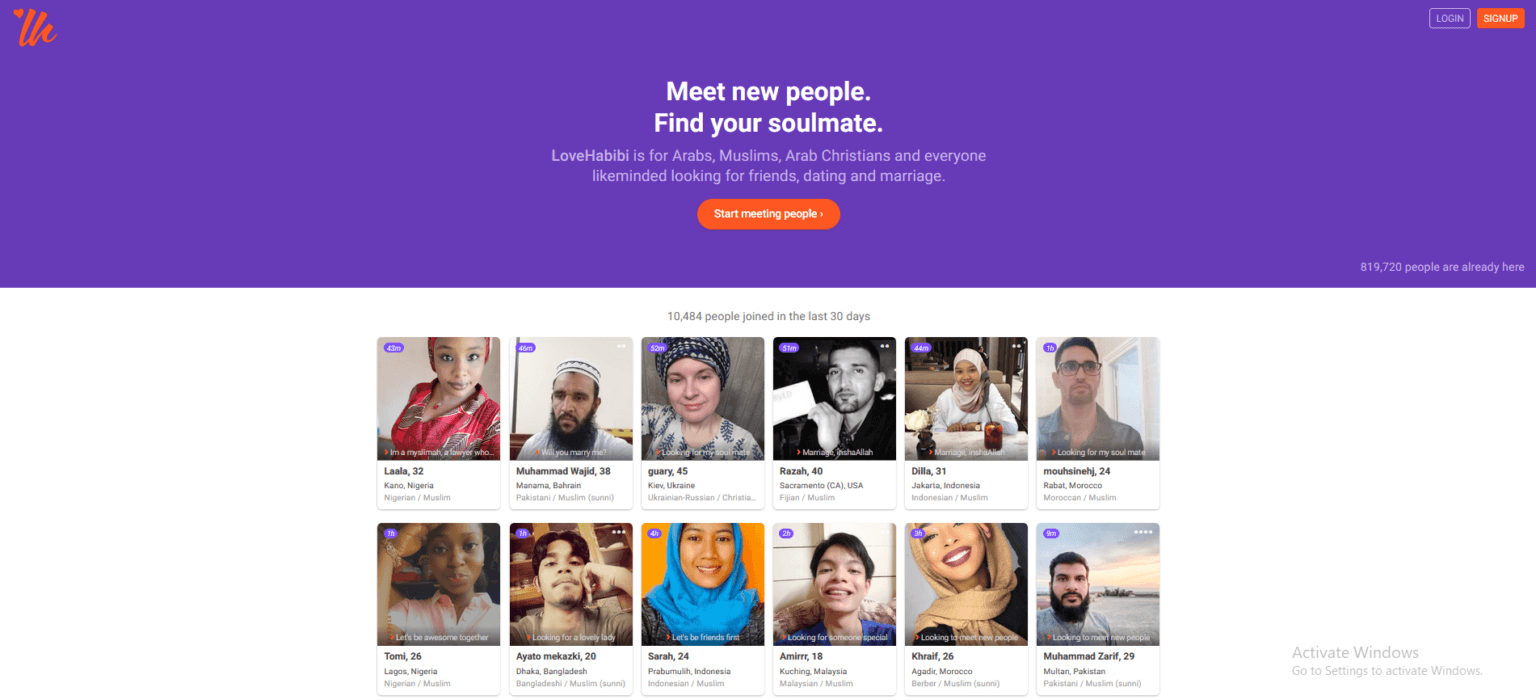Click the 4h badge on Sarah's card
The image size is (1536, 700).
point(656,532)
